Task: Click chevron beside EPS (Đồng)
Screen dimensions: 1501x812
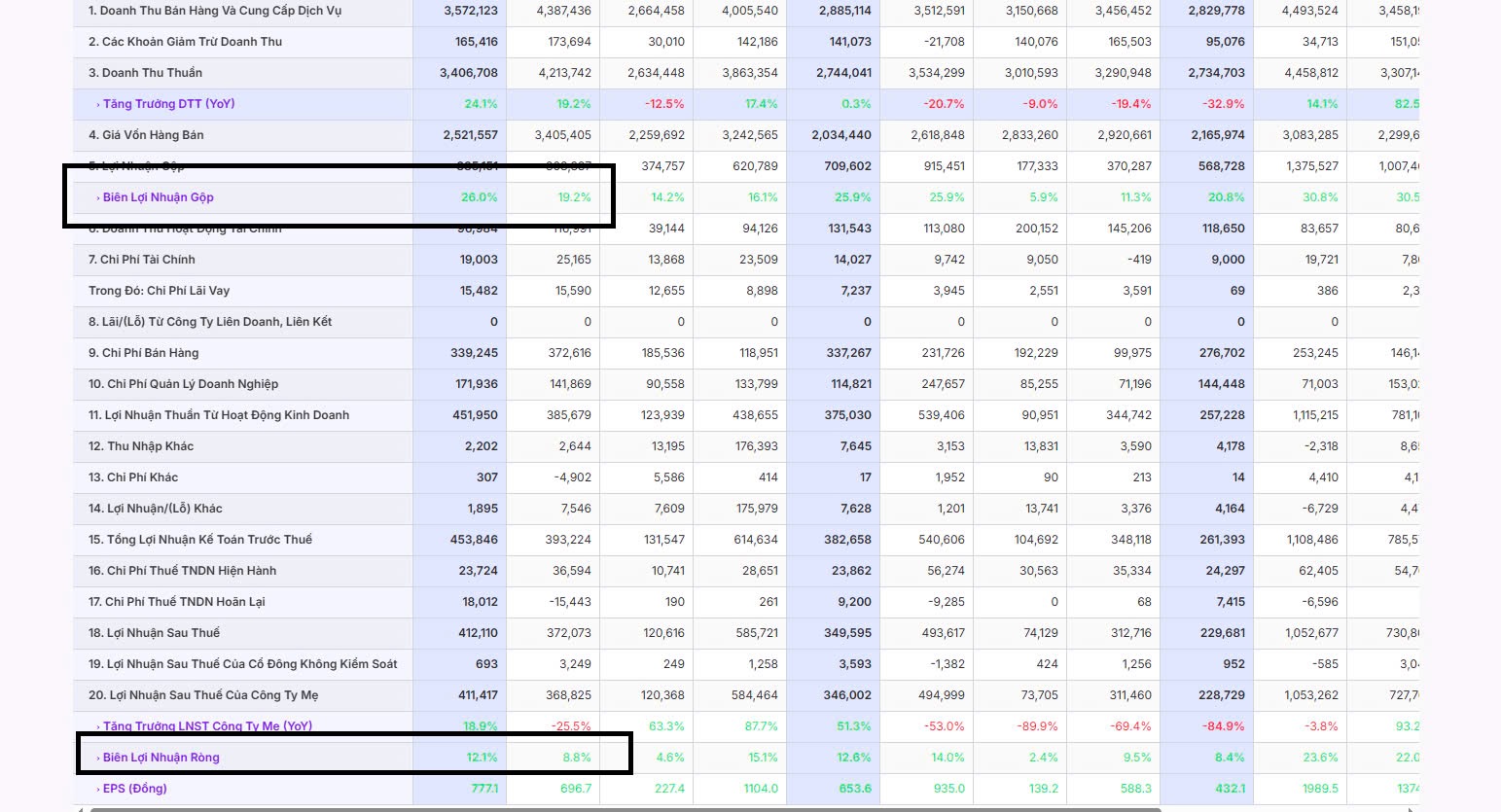Action: tap(98, 789)
